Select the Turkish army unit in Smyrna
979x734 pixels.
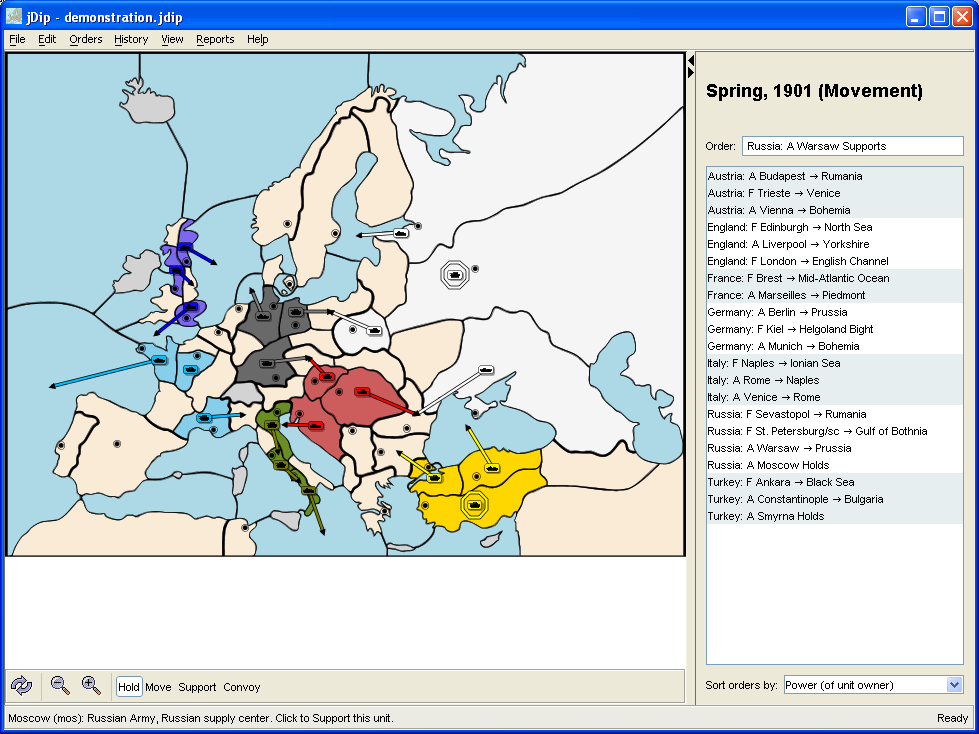tap(475, 504)
